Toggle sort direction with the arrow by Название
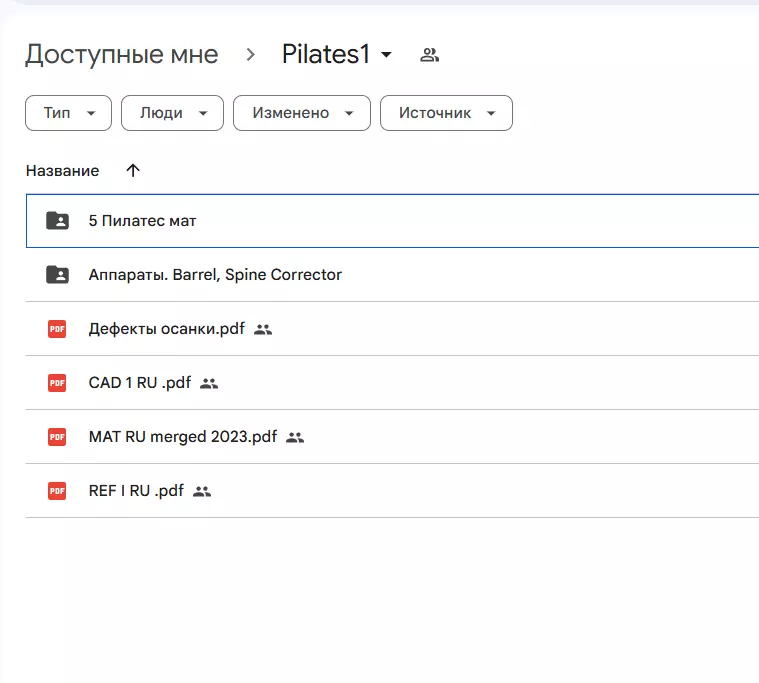The width and height of the screenshot is (759, 683). [x=133, y=171]
